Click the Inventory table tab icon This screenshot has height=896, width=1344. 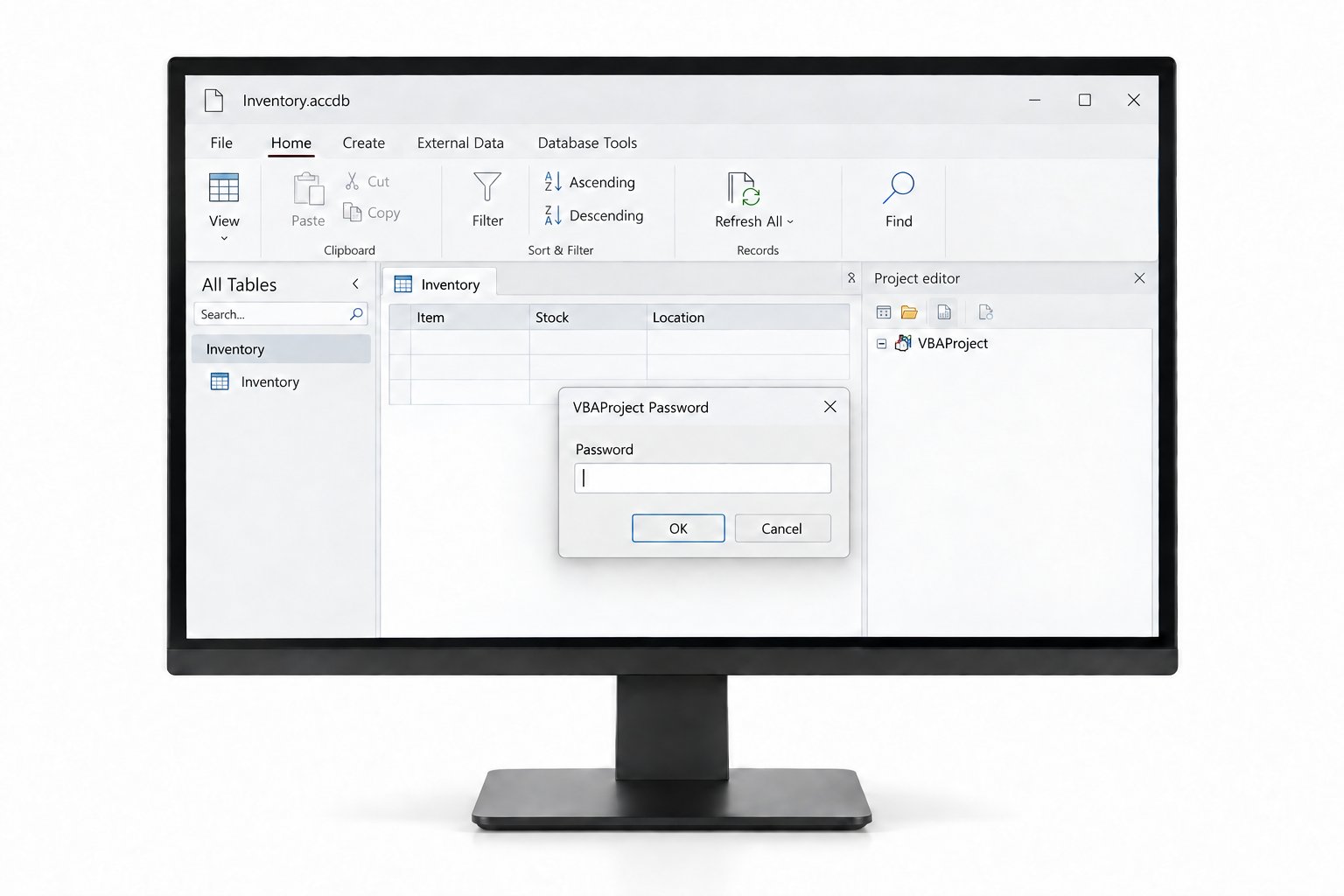pos(403,284)
